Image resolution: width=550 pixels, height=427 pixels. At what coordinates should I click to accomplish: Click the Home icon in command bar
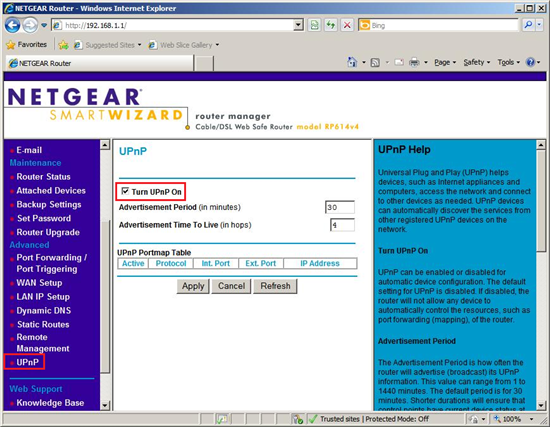(x=352, y=62)
